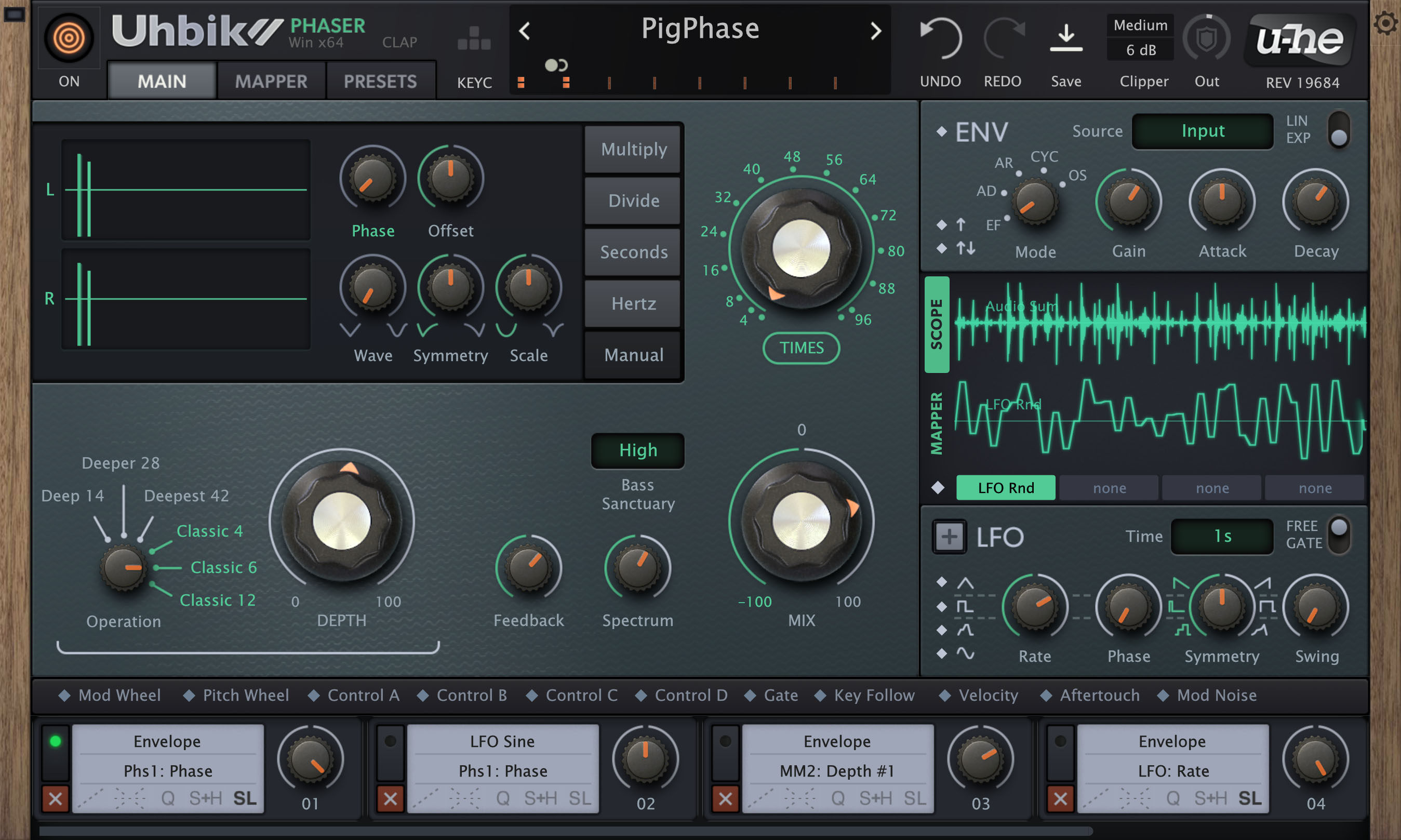This screenshot has width=1401, height=840.
Task: Click the Save preset download icon
Action: [x=1066, y=38]
